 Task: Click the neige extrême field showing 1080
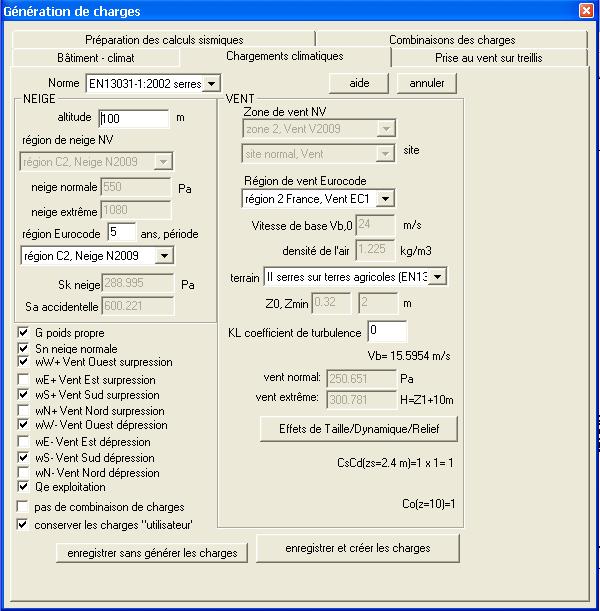136,210
